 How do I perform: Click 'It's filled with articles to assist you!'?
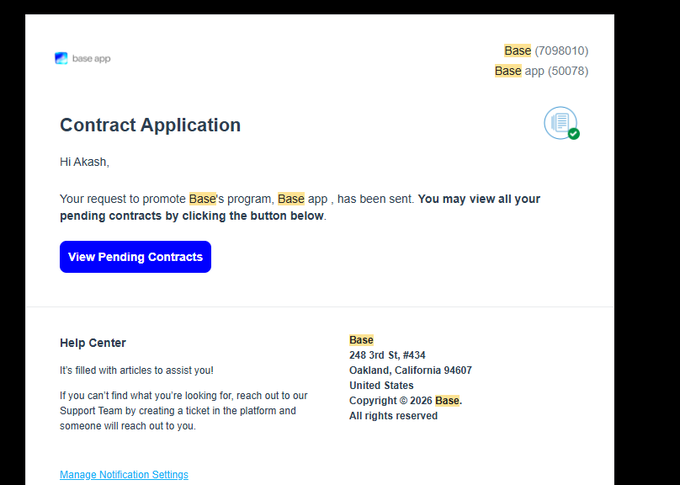point(137,370)
